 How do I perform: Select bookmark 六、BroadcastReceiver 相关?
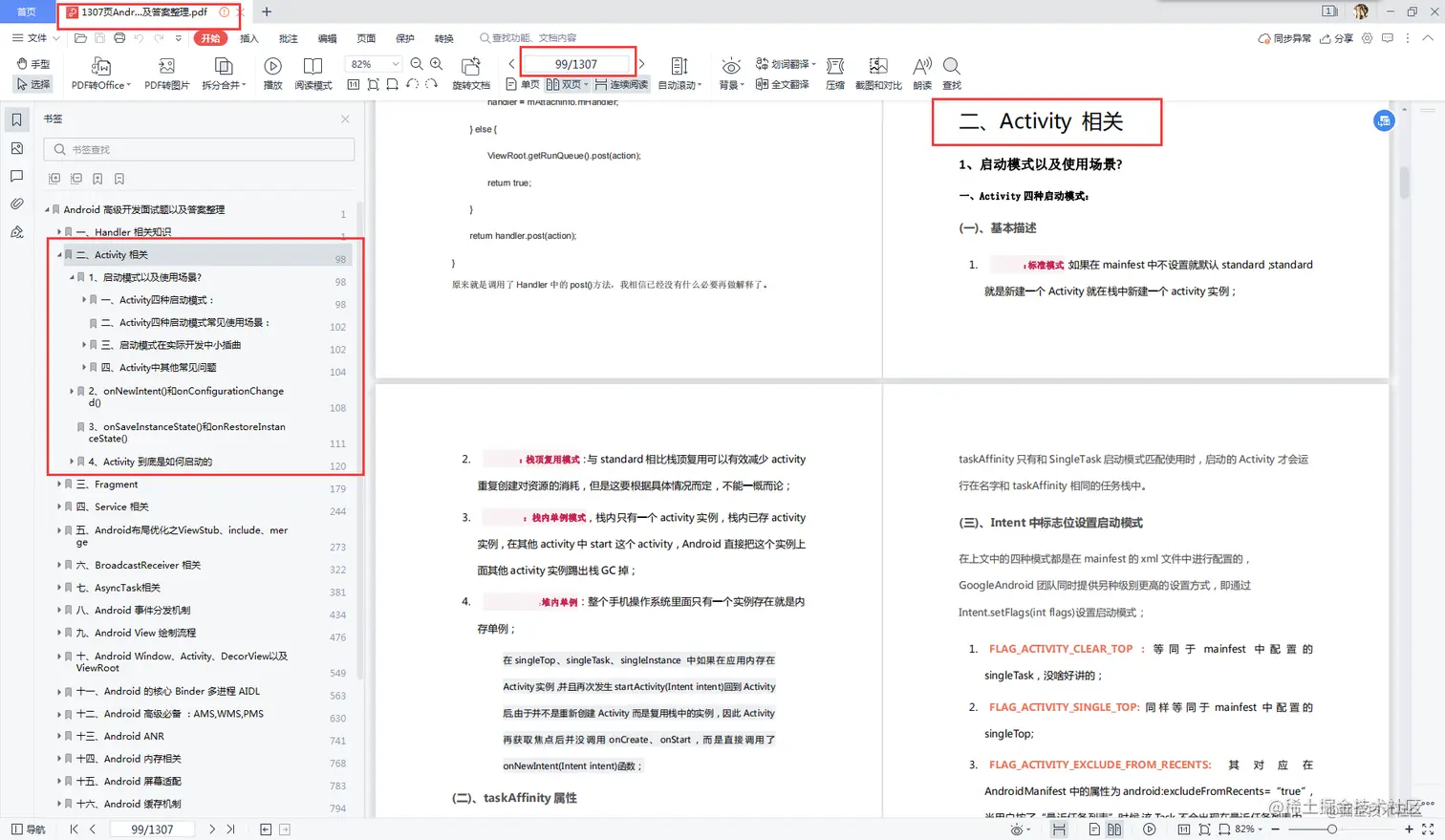[x=138, y=565]
